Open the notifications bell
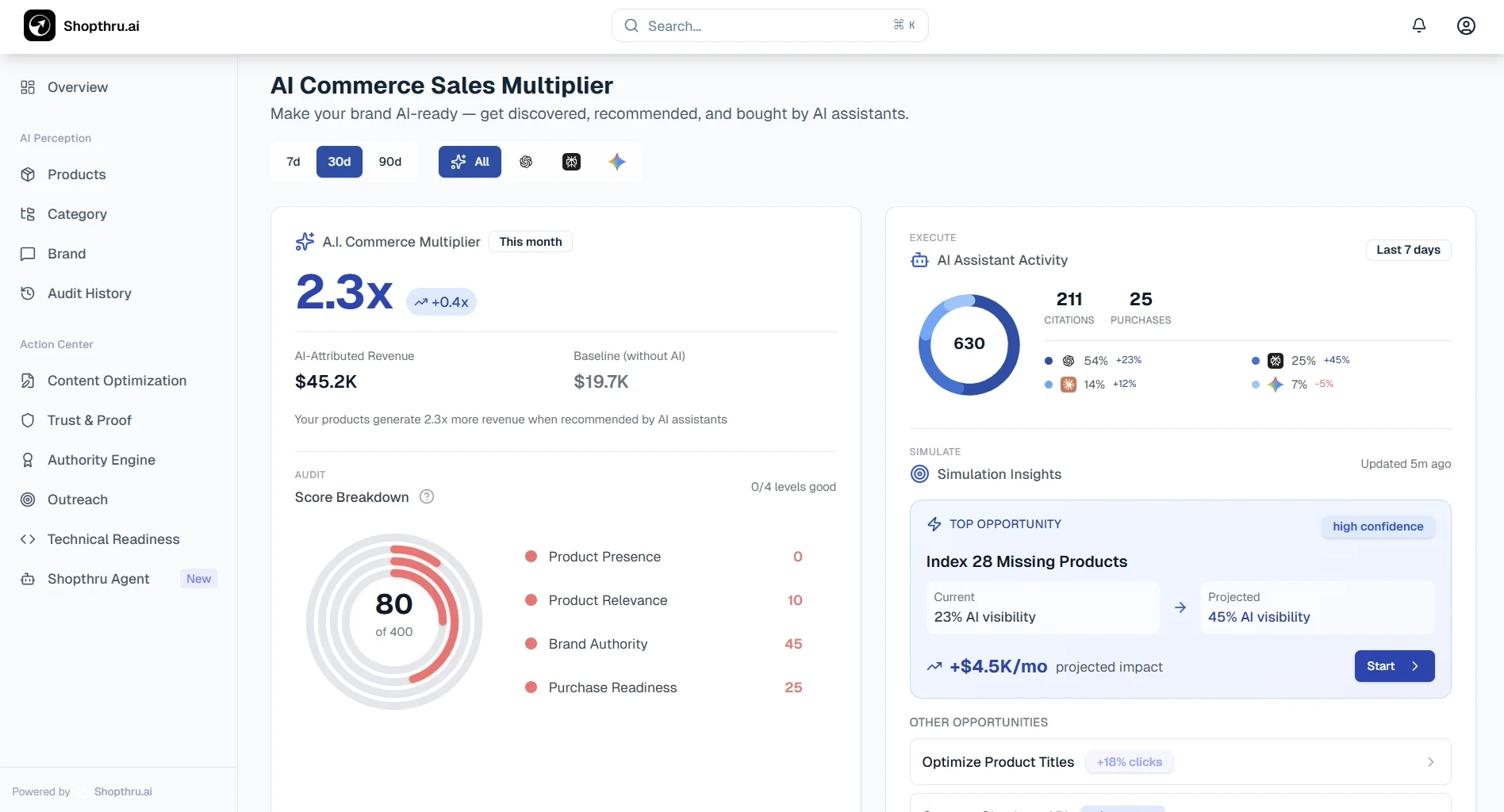Image resolution: width=1504 pixels, height=812 pixels. click(1418, 25)
